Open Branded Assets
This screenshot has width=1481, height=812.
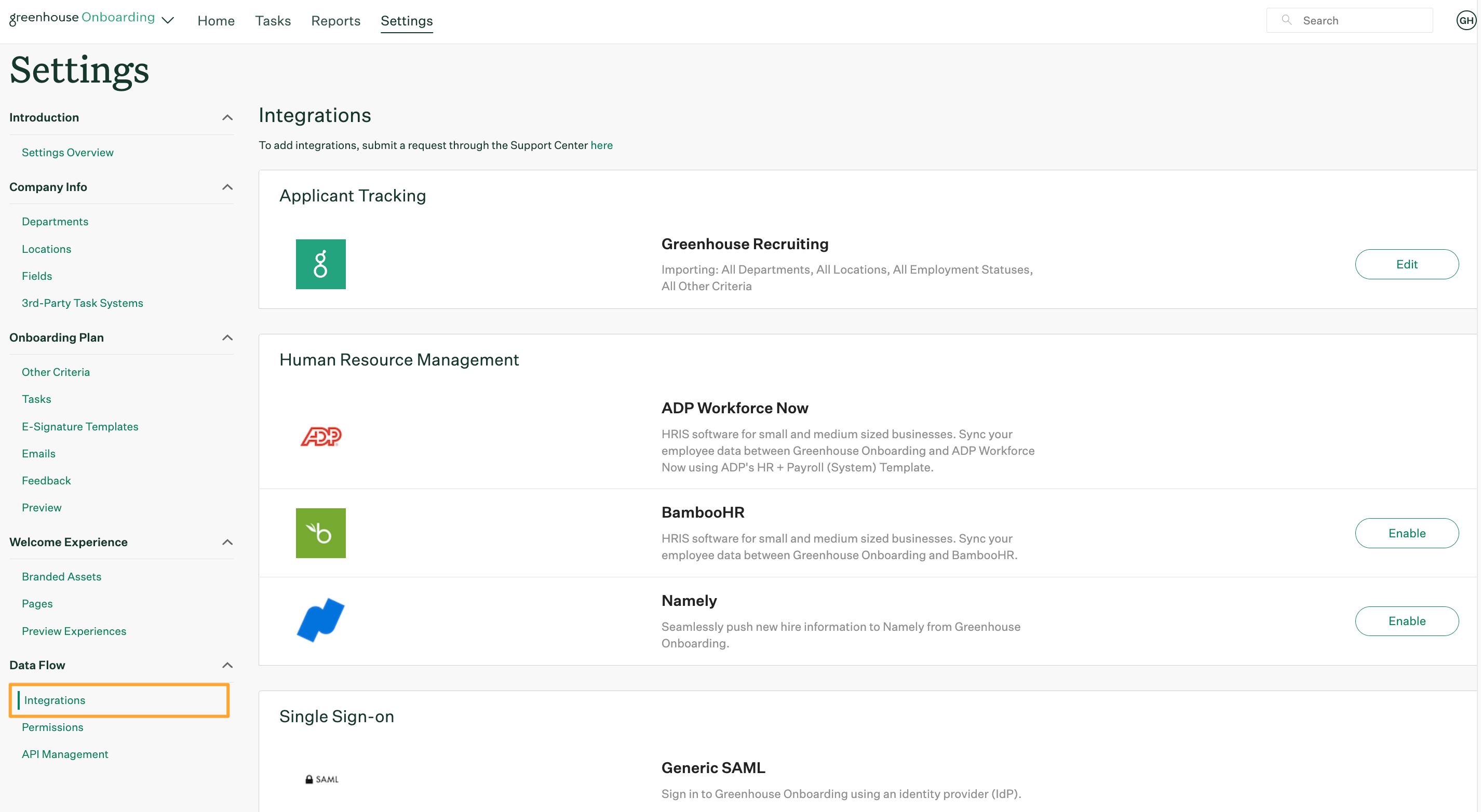[x=61, y=576]
